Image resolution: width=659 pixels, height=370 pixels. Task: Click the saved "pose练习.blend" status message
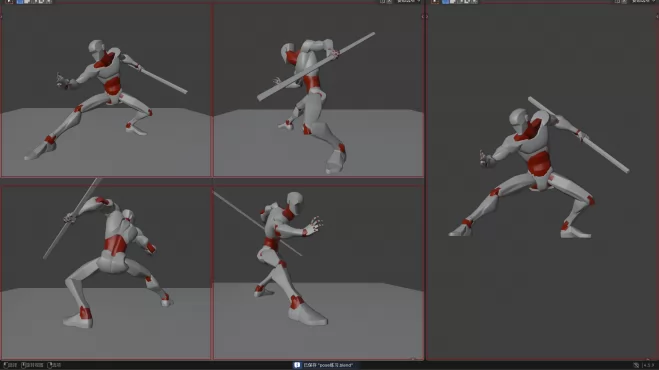(328, 365)
